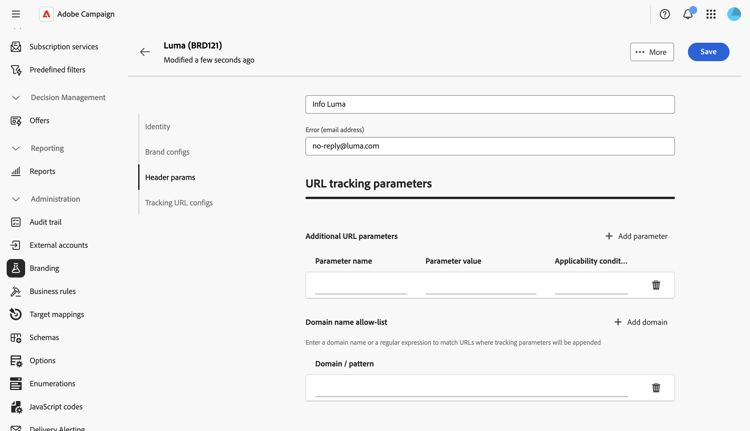Collapse the Reporting section
This screenshot has height=431, width=750.
pos(16,148)
